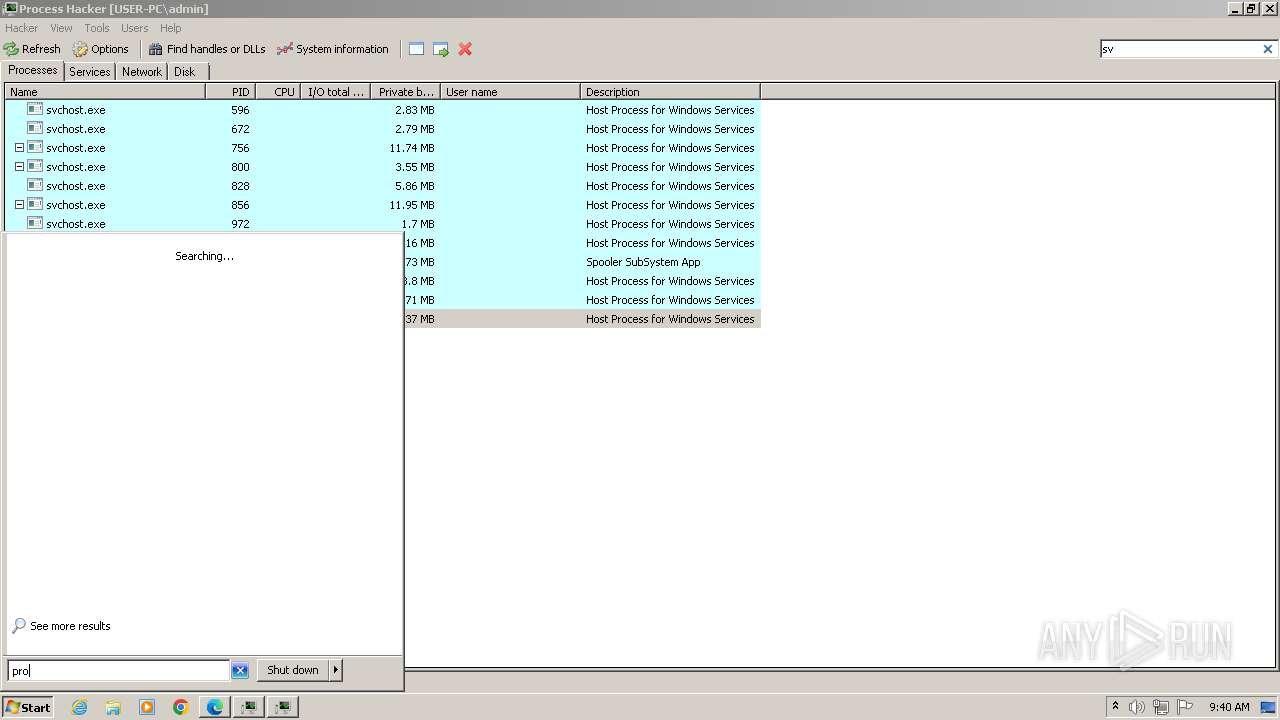
Task: Select svchost.exe process with PID 828
Action: click(382, 186)
